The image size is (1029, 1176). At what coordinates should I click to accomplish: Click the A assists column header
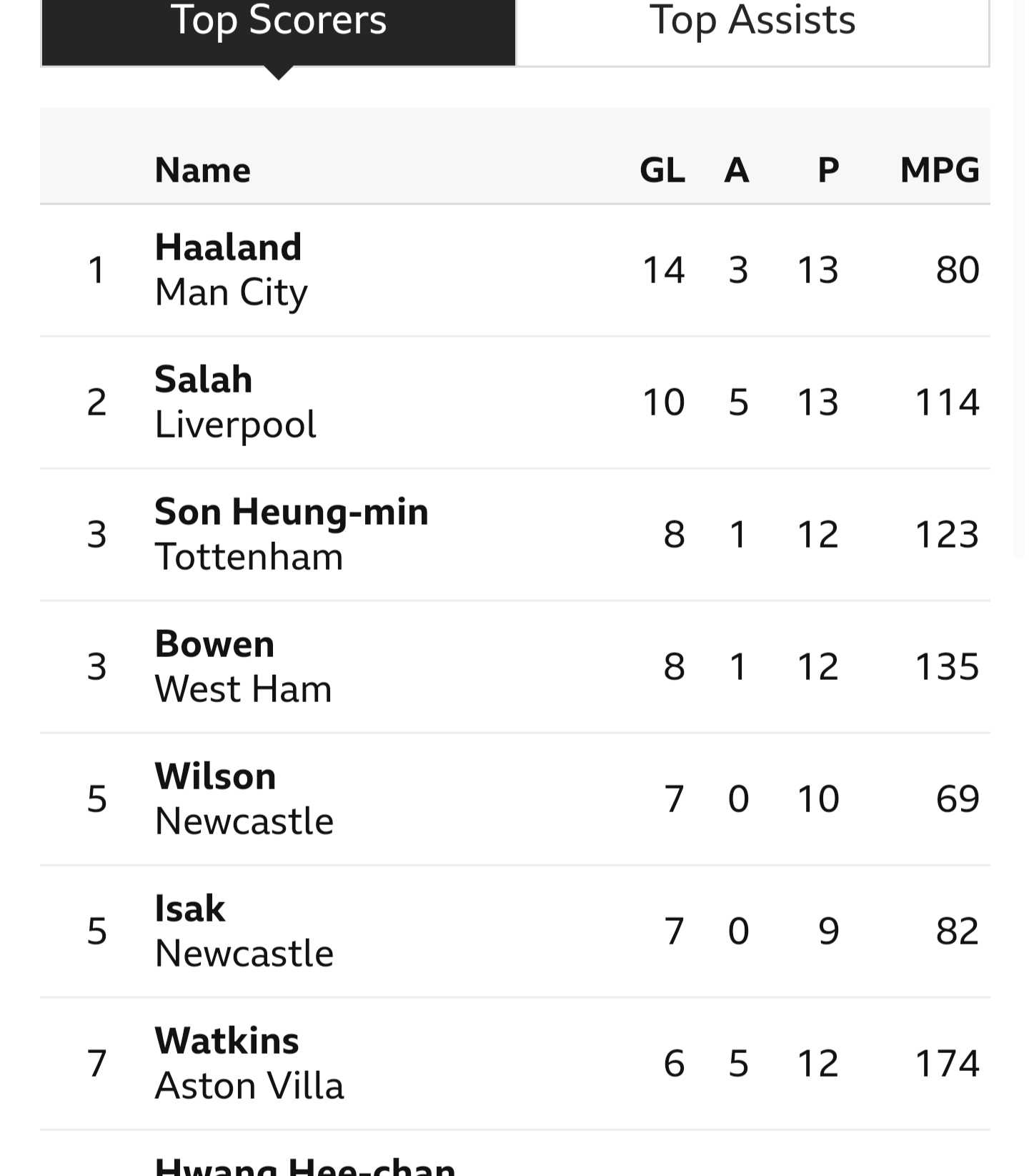click(x=737, y=170)
